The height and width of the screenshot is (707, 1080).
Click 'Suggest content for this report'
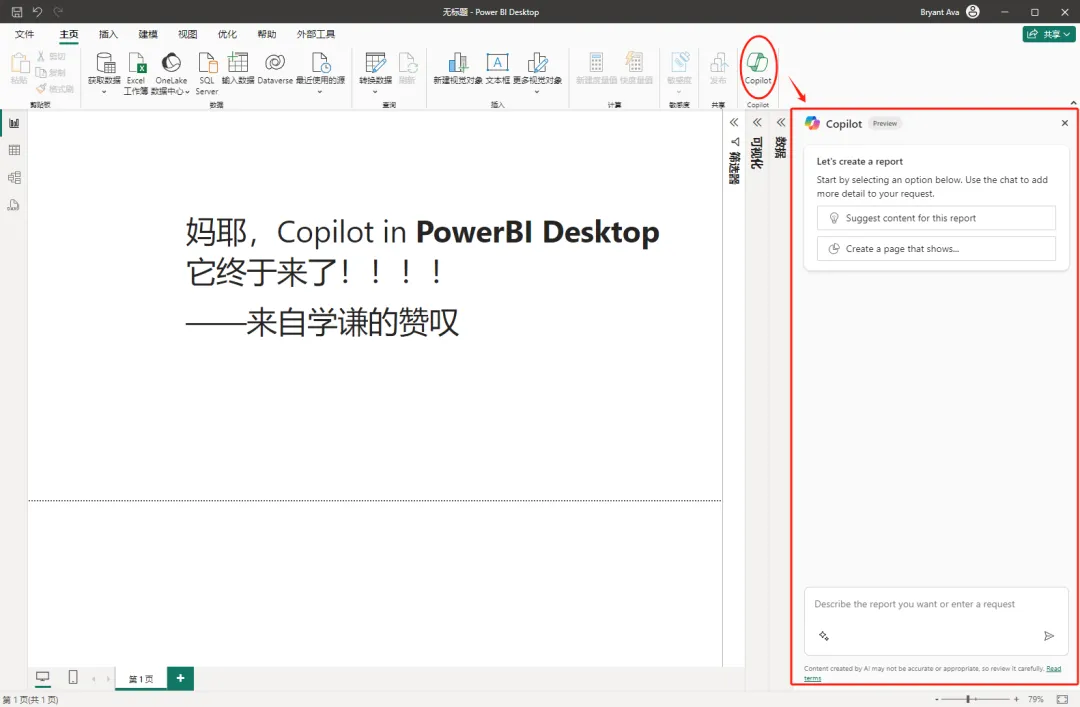pyautogui.click(x=936, y=218)
